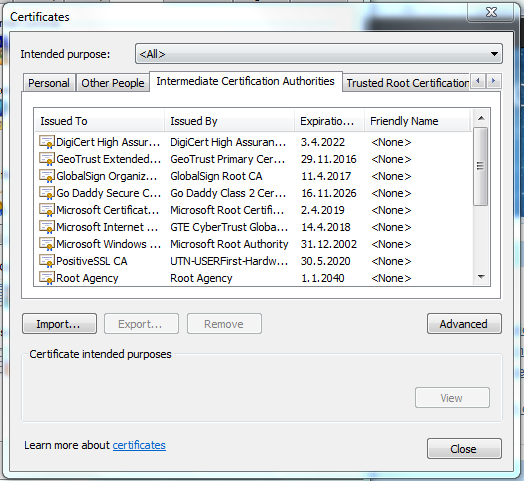Click certificate icon for Microsoft Windows row
Image resolution: width=524 pixels, height=481 pixels.
coord(47,244)
